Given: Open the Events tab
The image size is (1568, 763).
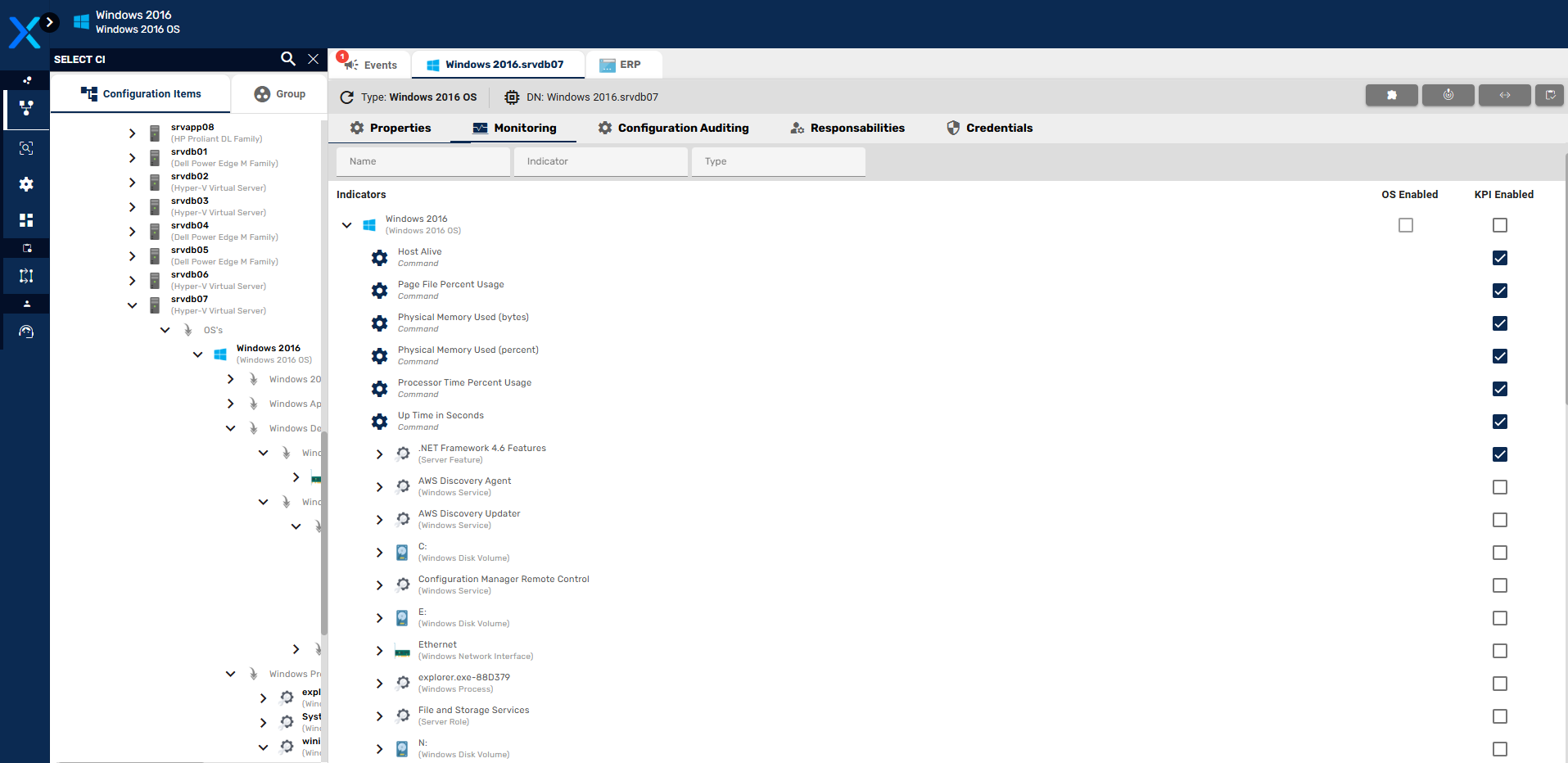Looking at the screenshot, I should coord(372,65).
